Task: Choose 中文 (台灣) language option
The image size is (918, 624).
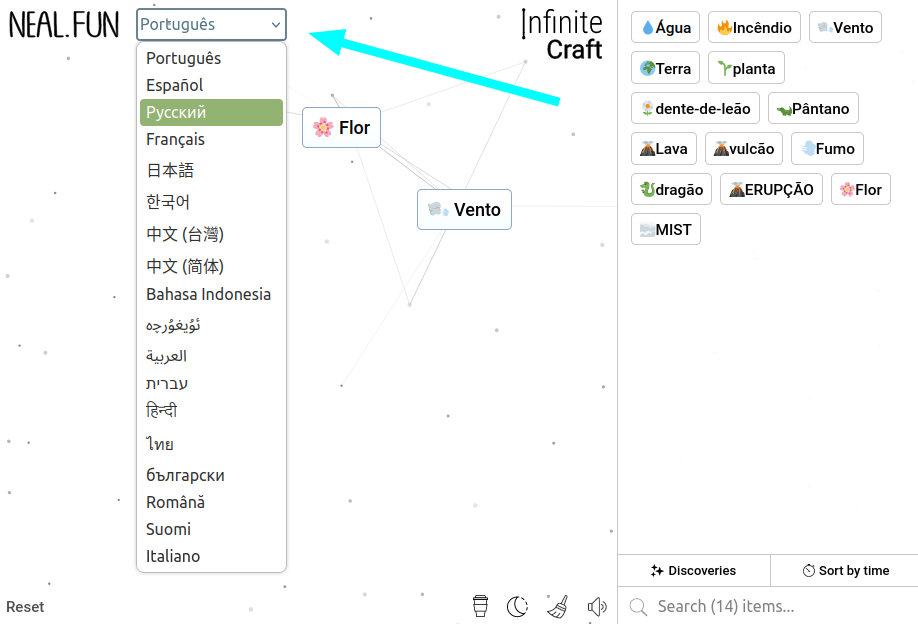Action: 211,234
